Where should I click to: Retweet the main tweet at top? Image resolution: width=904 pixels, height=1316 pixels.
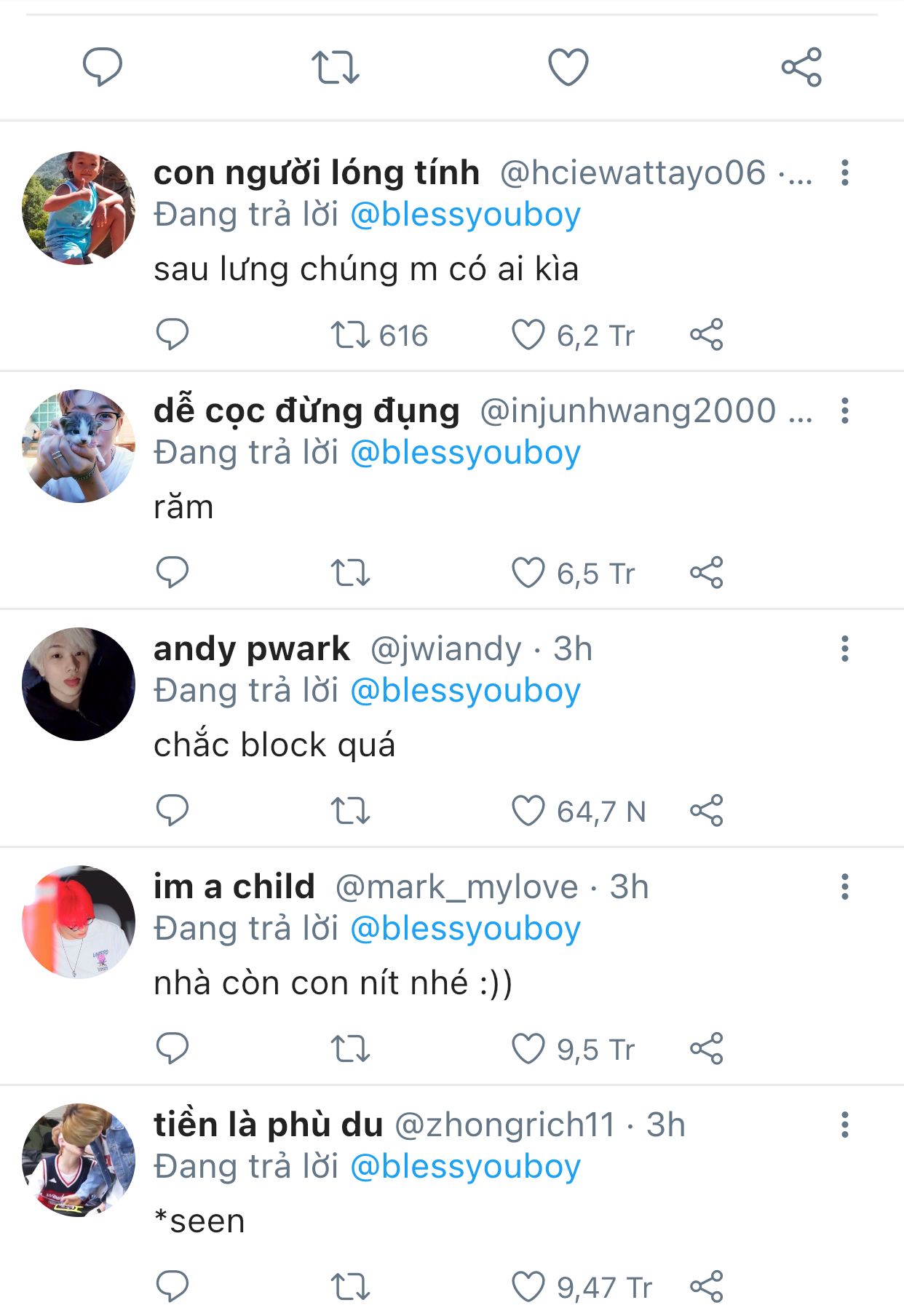336,67
